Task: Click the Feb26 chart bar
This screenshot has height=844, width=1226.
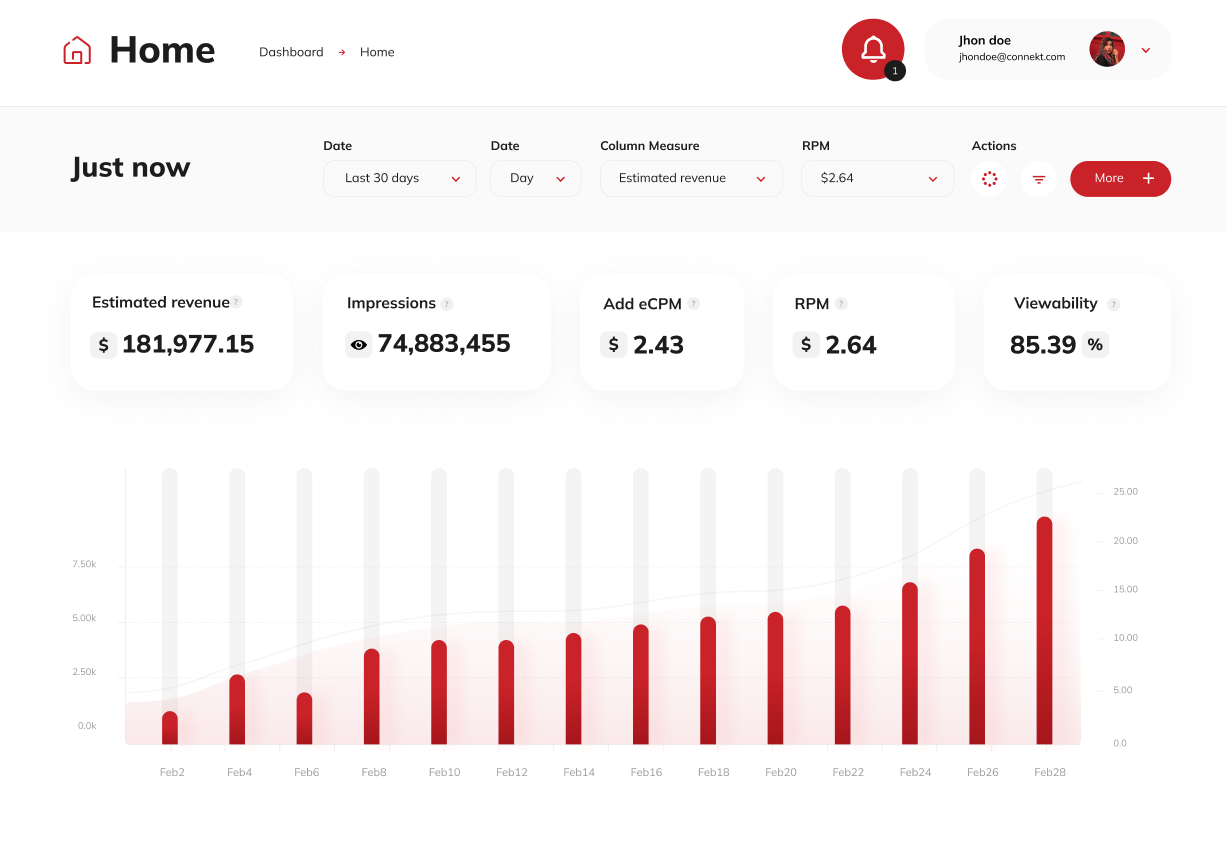Action: click(x=977, y=646)
